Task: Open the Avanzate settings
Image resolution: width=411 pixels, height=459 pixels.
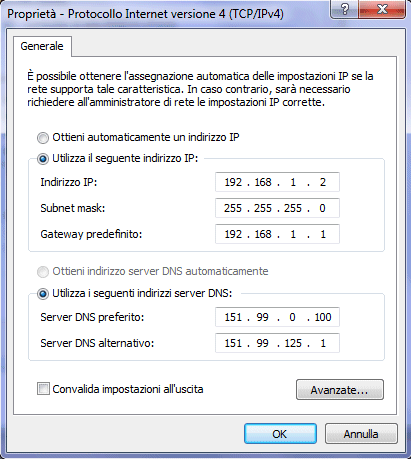Action: coord(340,389)
